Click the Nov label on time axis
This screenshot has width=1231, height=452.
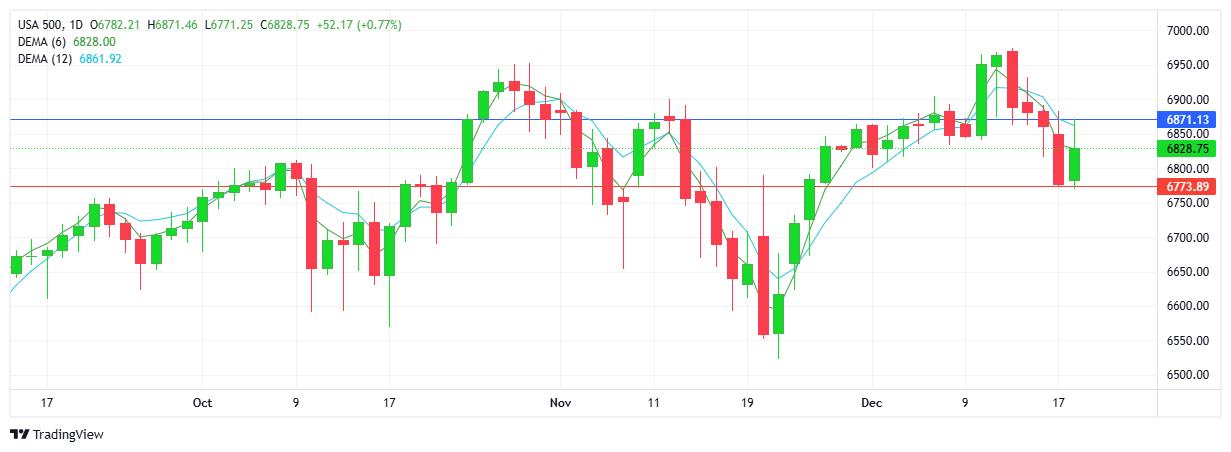(560, 403)
